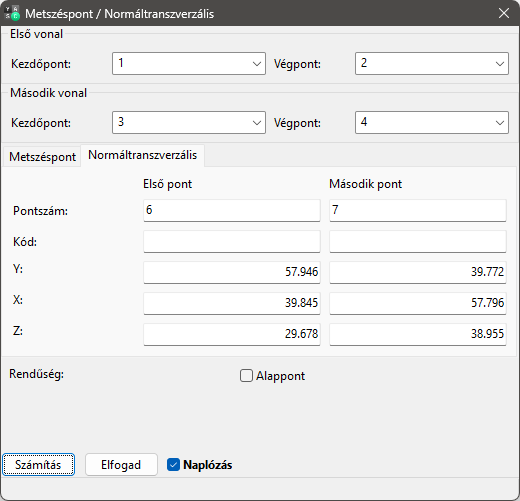Click the first point Z value field
This screenshot has width=520, height=501.
pos(232,334)
